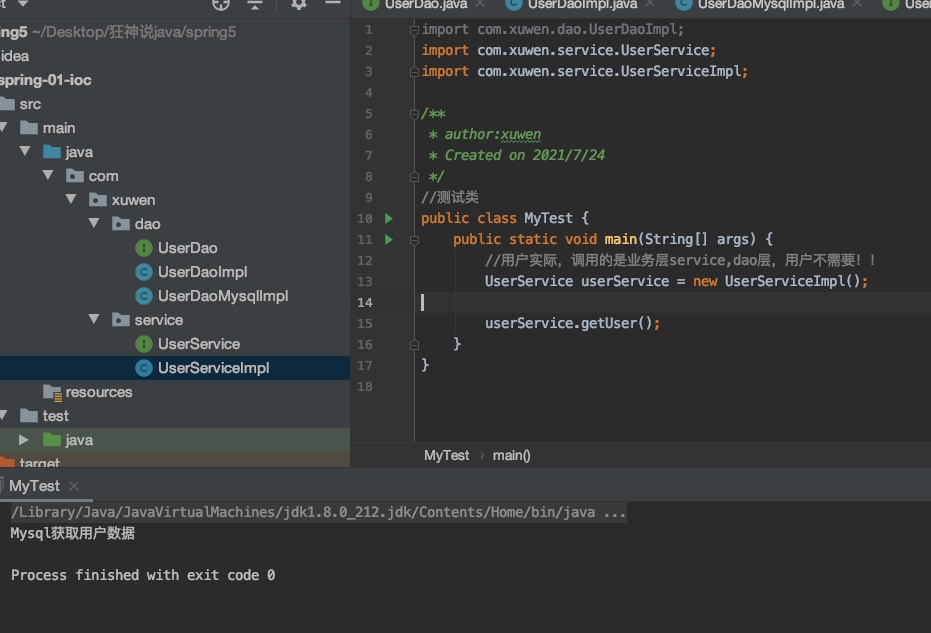Expand the java folder under test
The image size is (931, 633).
tap(24, 440)
